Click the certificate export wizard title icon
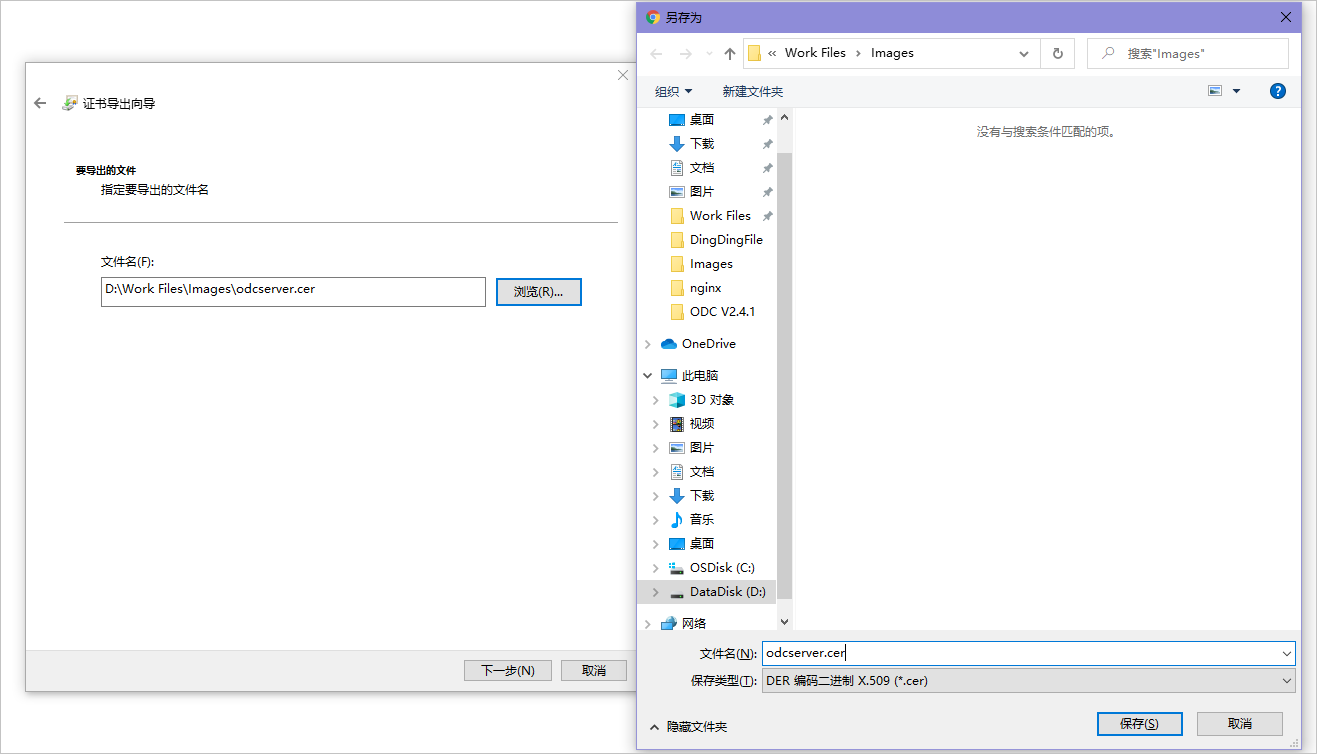Viewport: 1317px width, 754px height. tap(69, 103)
